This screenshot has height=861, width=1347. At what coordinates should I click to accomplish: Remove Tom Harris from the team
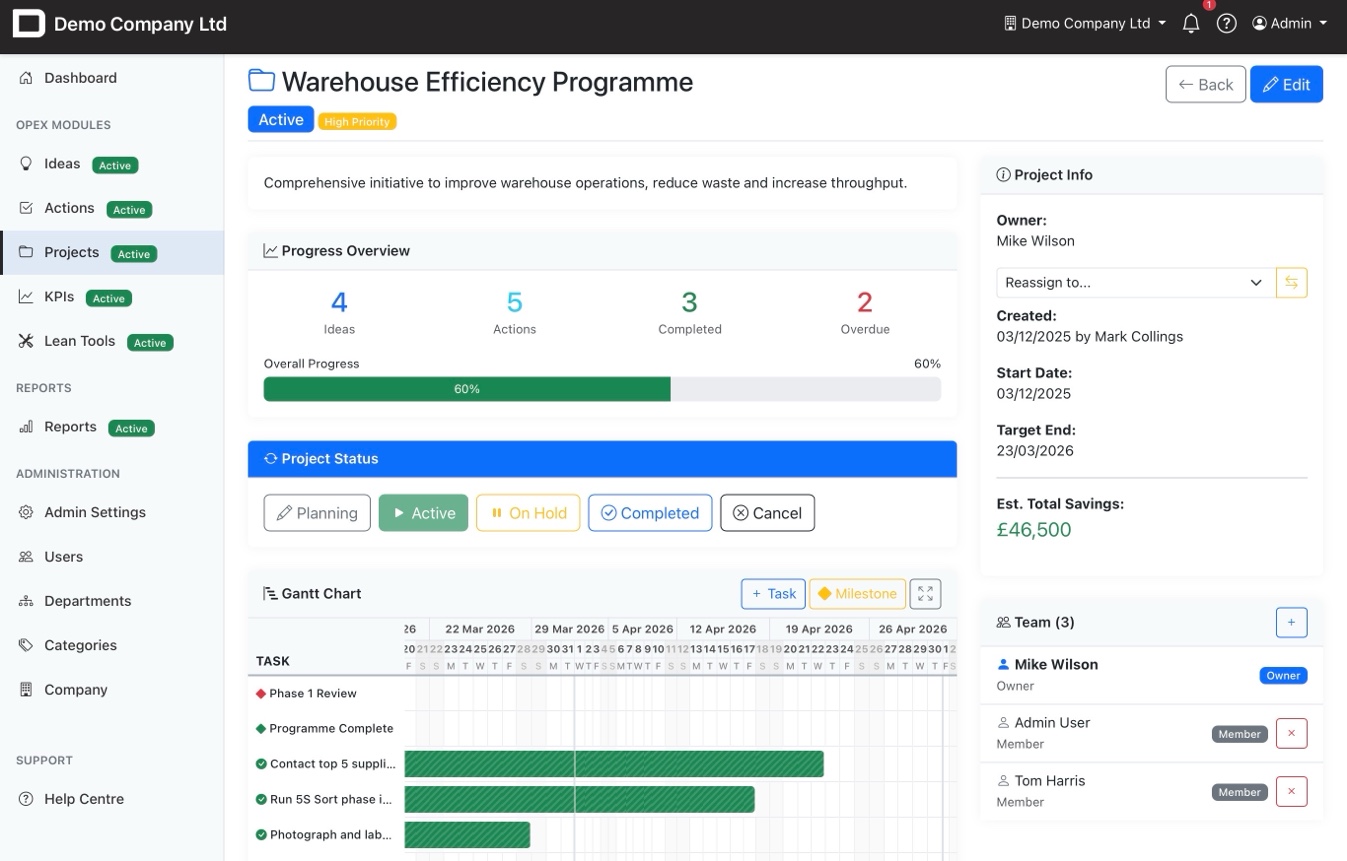(1291, 791)
